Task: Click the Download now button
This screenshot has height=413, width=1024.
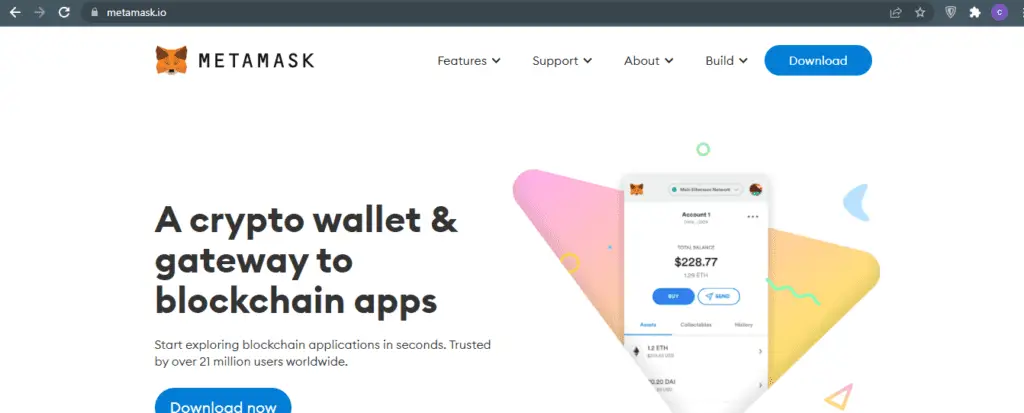Action: (x=223, y=401)
